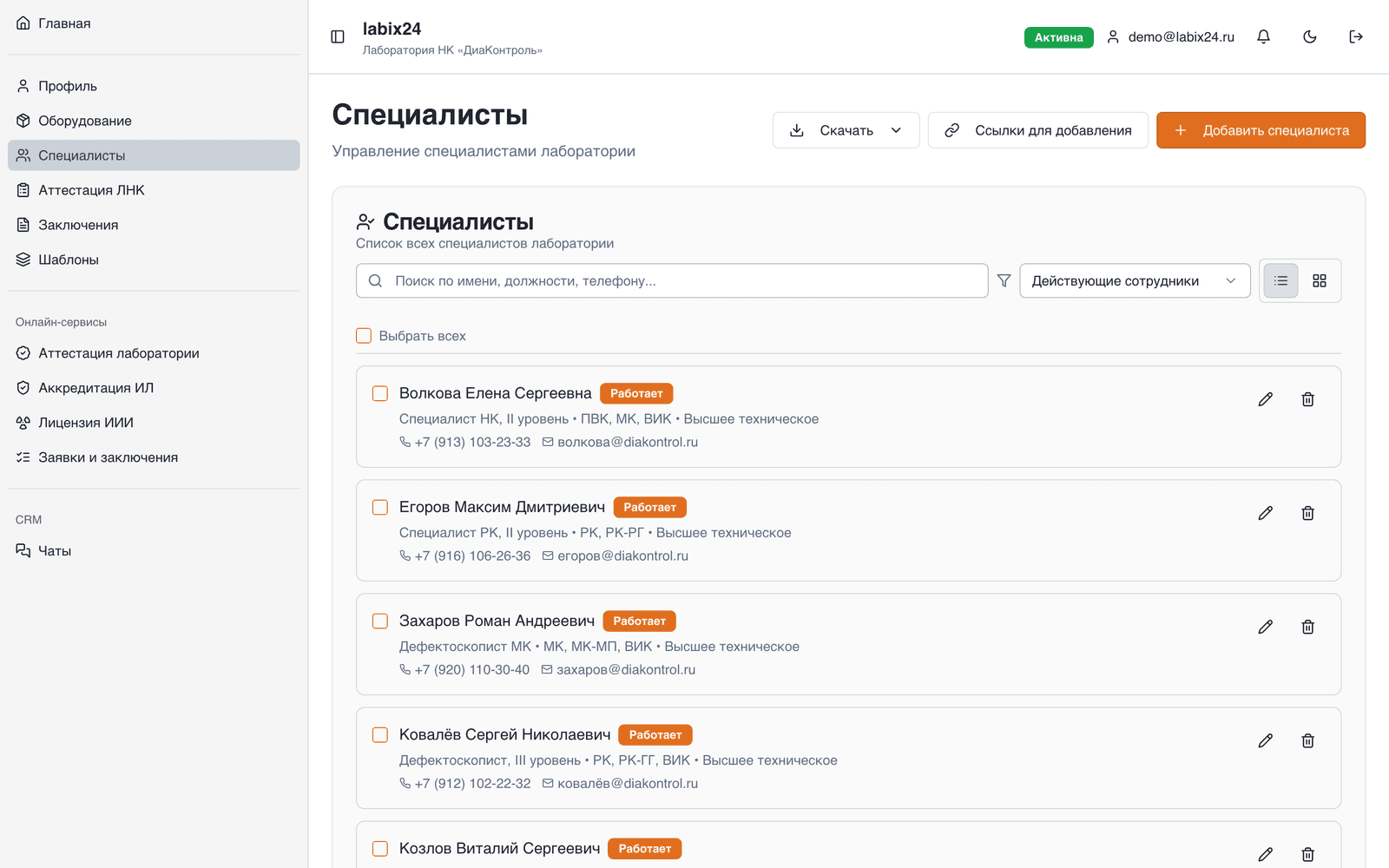This screenshot has width=1389, height=868.
Task: Delete Егоров Максим Дмитриевич
Action: [1308, 513]
